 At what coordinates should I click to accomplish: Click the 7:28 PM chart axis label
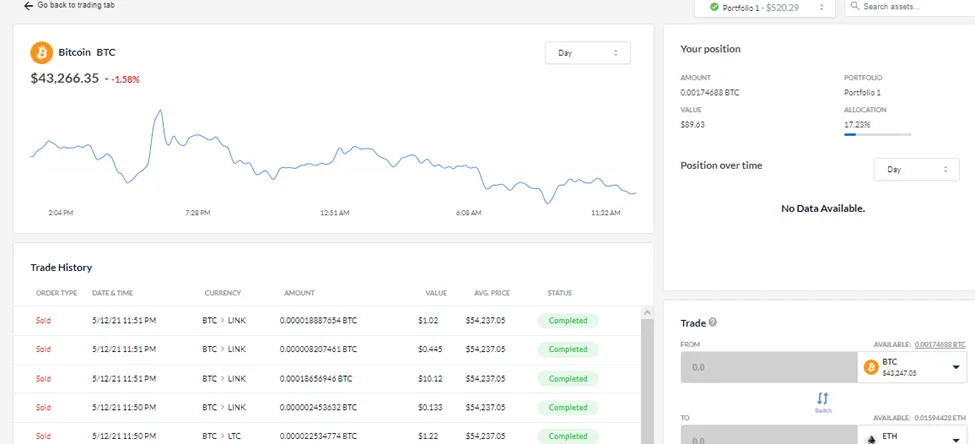pos(198,213)
